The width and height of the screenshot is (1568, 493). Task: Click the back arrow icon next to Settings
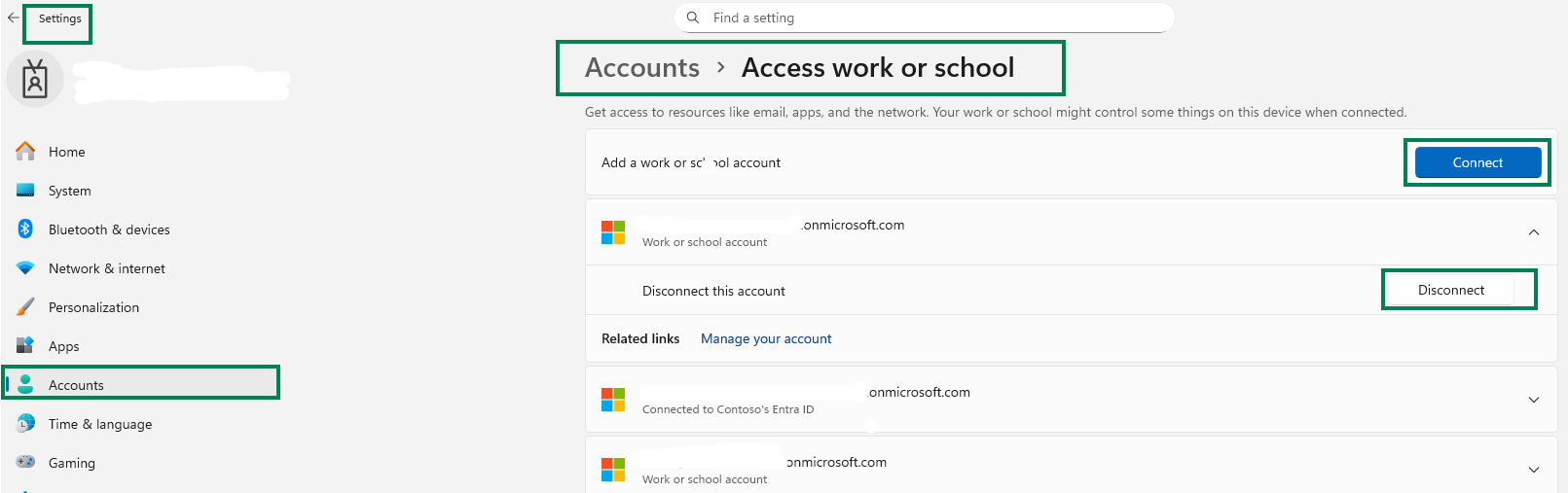coord(13,18)
